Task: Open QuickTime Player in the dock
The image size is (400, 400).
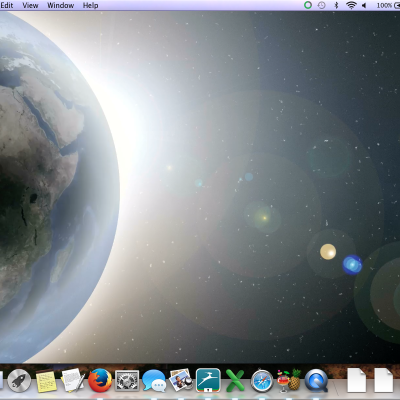Action: (x=316, y=380)
